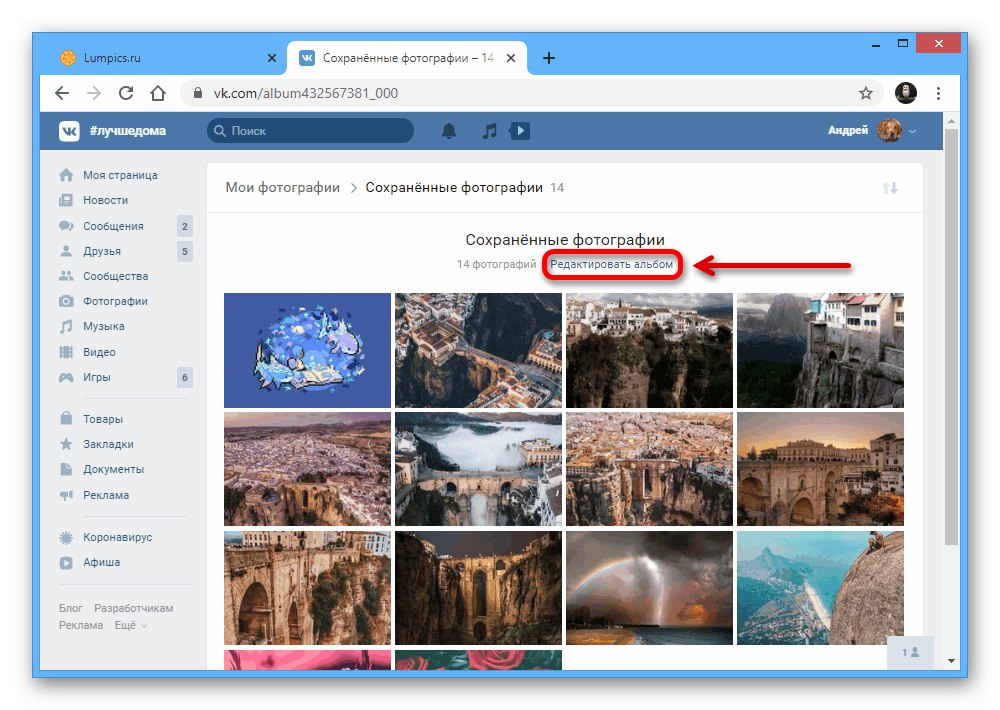Open the rainbow storm photo

click(x=649, y=588)
